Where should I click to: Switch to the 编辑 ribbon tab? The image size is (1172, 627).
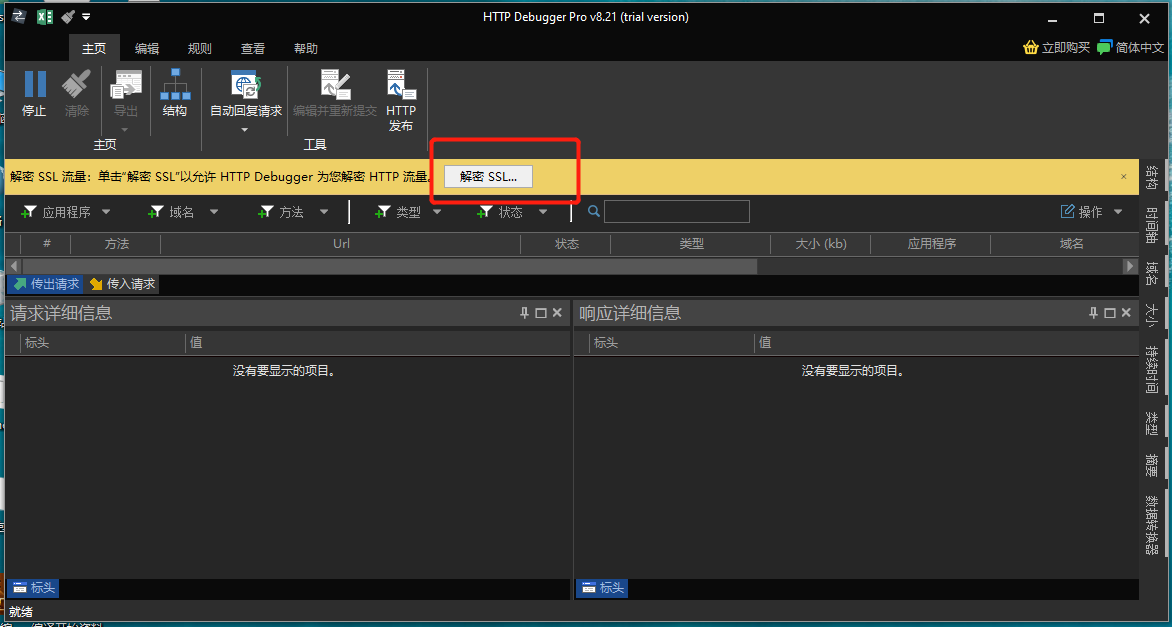[146, 48]
